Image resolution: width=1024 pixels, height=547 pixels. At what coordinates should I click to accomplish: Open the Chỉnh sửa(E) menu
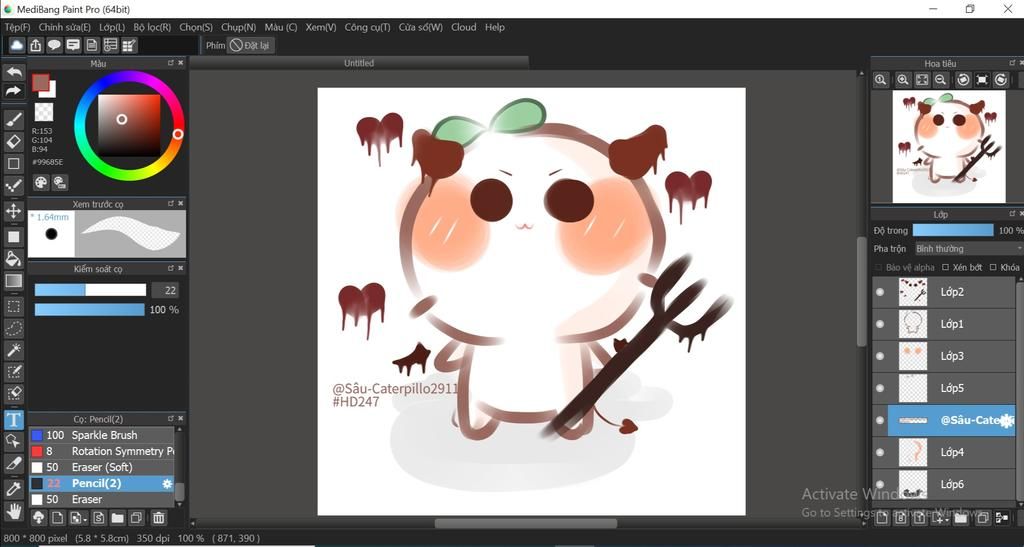point(65,27)
